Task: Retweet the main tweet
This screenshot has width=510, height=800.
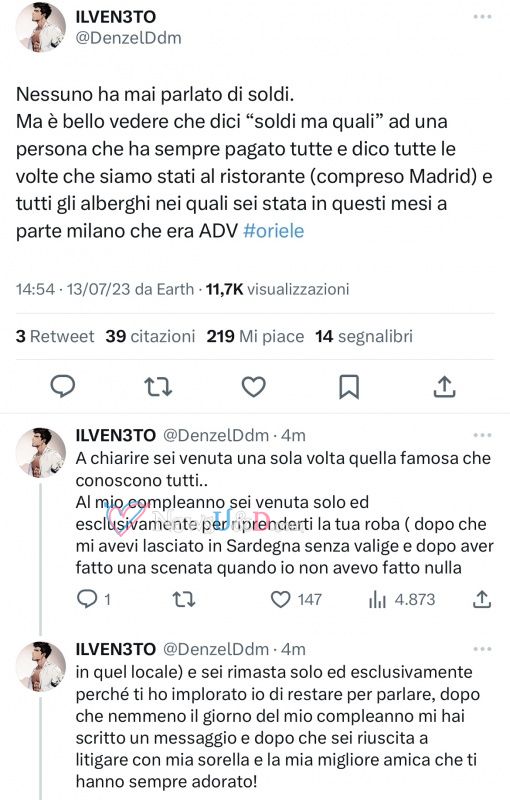Action: tap(158, 387)
